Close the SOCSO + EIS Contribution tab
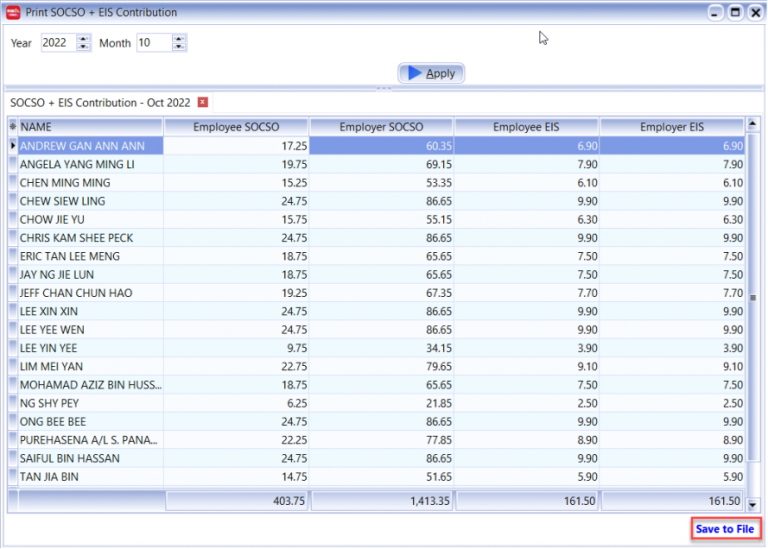 point(203,102)
